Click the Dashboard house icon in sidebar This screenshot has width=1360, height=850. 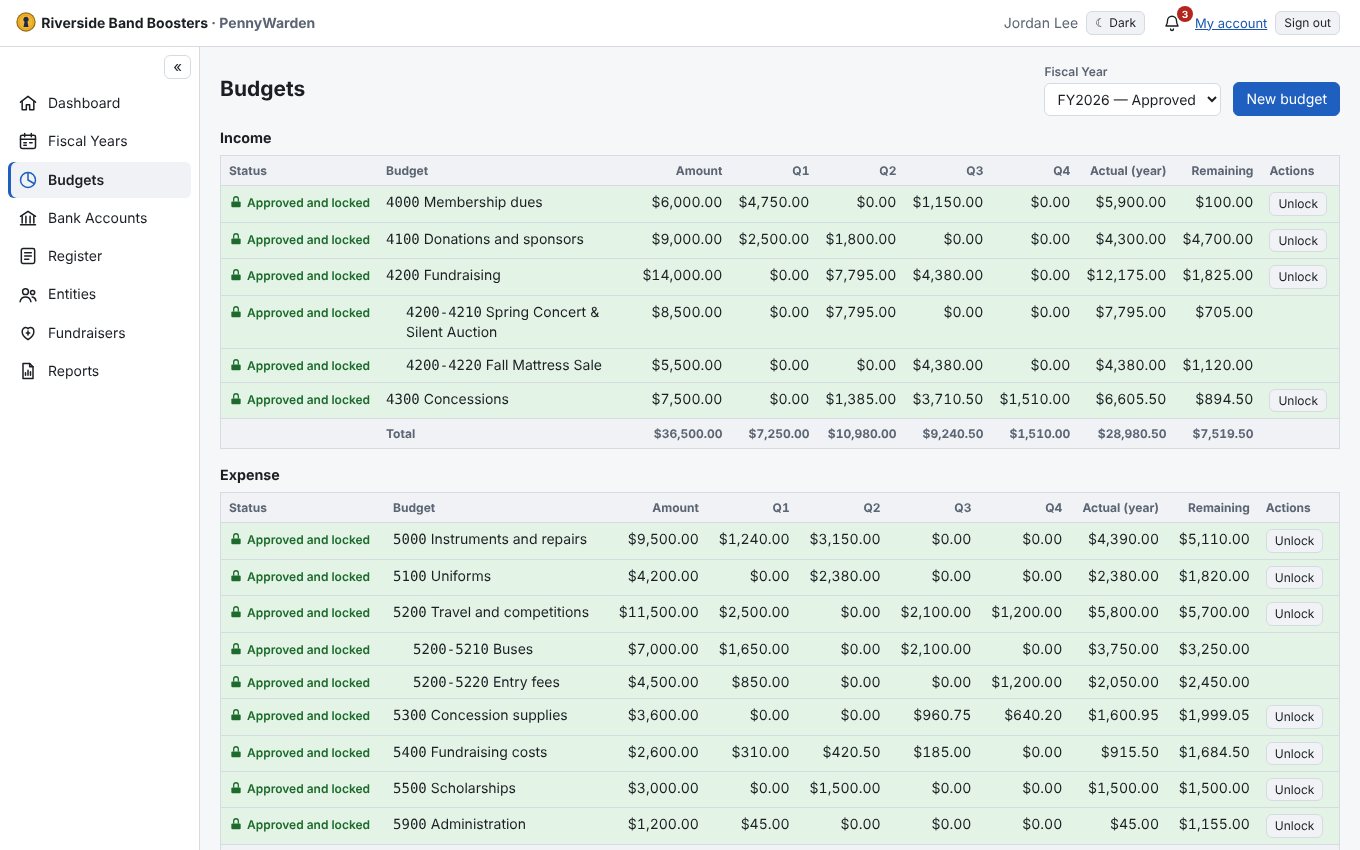coord(28,103)
